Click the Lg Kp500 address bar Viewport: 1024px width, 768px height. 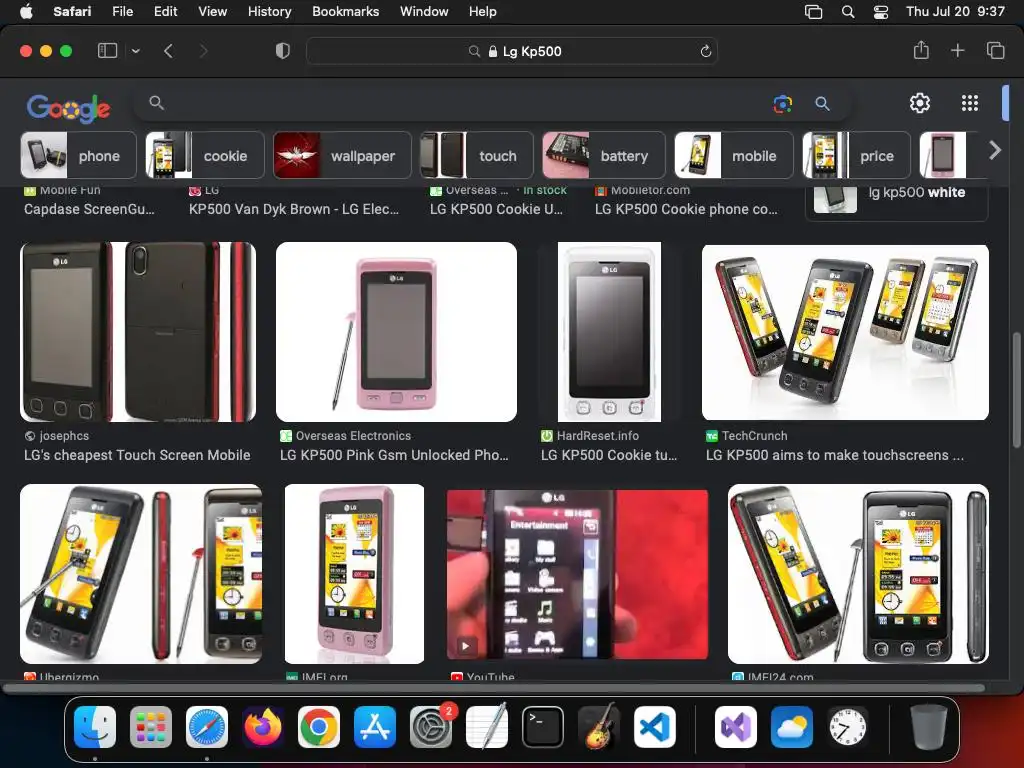(x=512, y=51)
